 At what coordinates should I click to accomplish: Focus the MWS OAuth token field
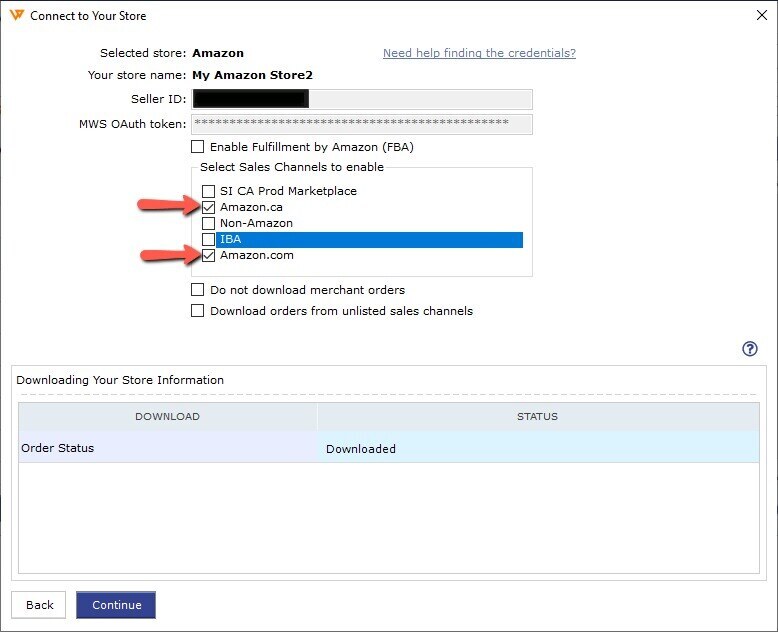pyautogui.click(x=362, y=124)
